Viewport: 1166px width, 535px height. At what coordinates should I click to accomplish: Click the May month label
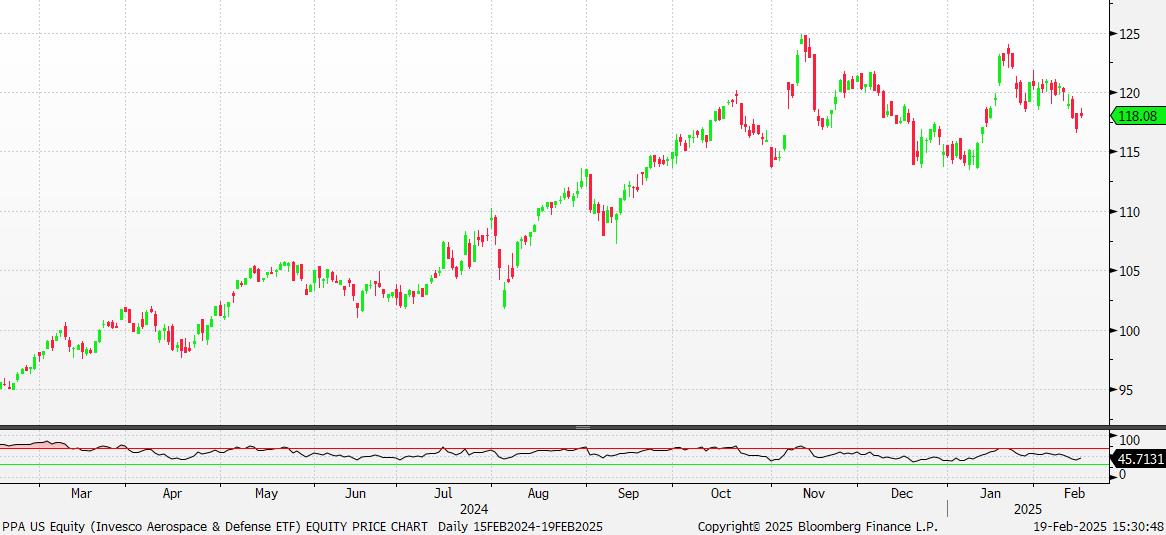(x=265, y=493)
